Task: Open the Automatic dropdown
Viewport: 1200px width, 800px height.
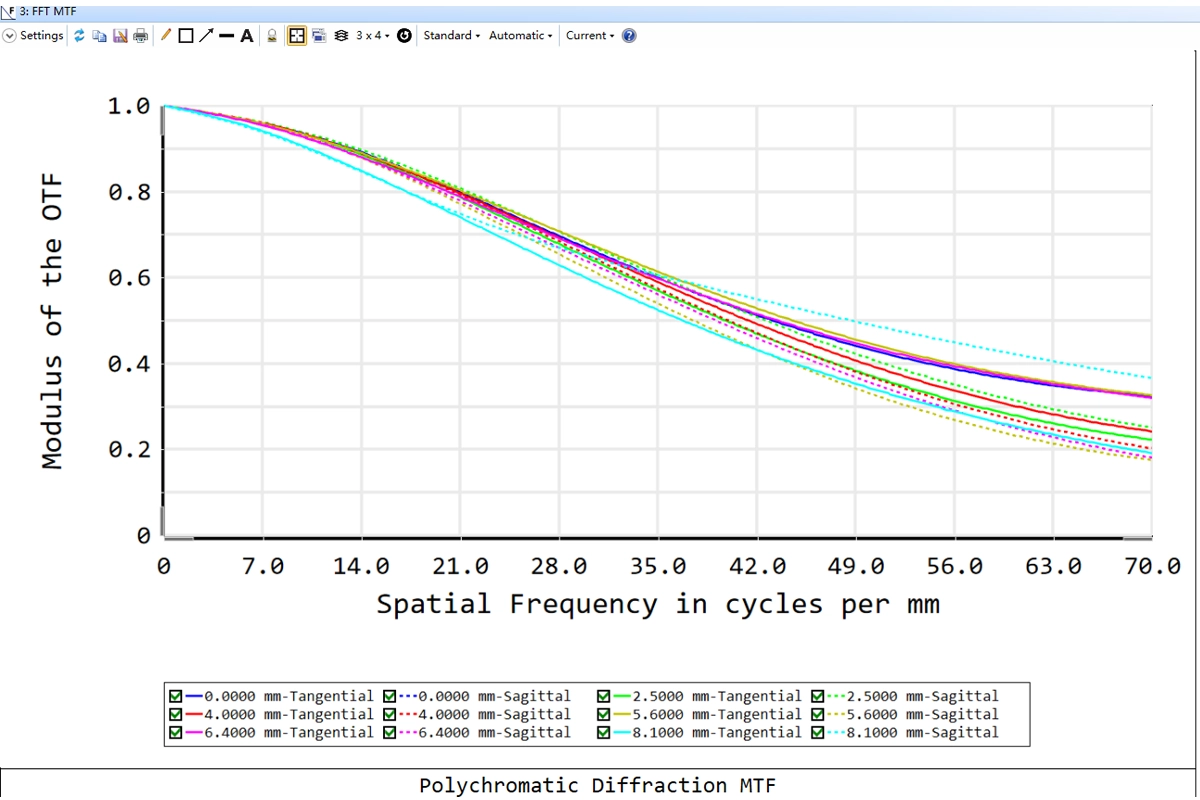Action: 520,35
